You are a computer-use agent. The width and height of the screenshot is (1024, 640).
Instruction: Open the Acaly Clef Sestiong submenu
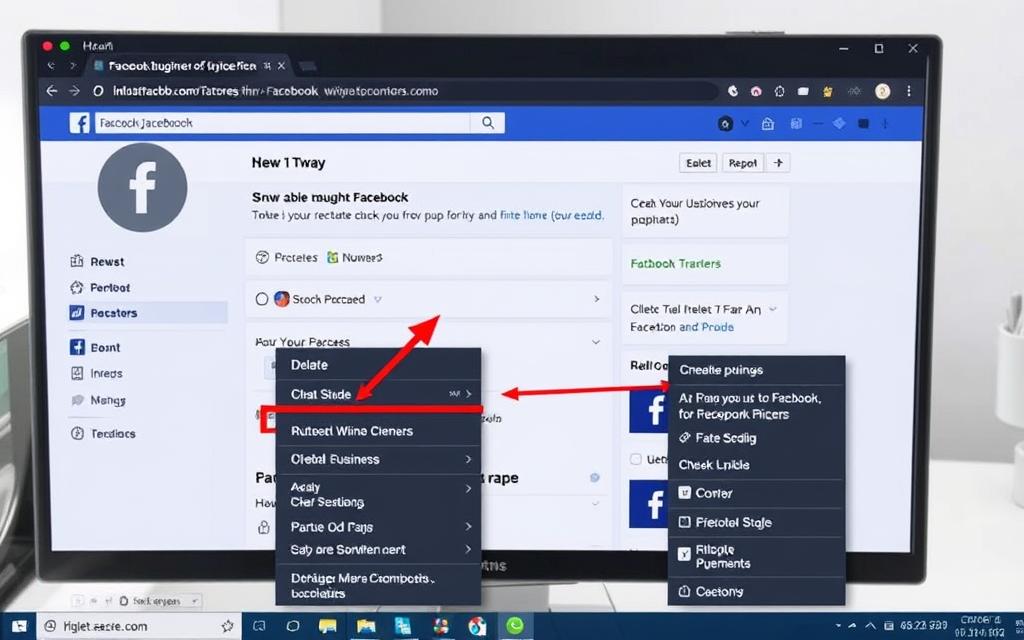378,494
